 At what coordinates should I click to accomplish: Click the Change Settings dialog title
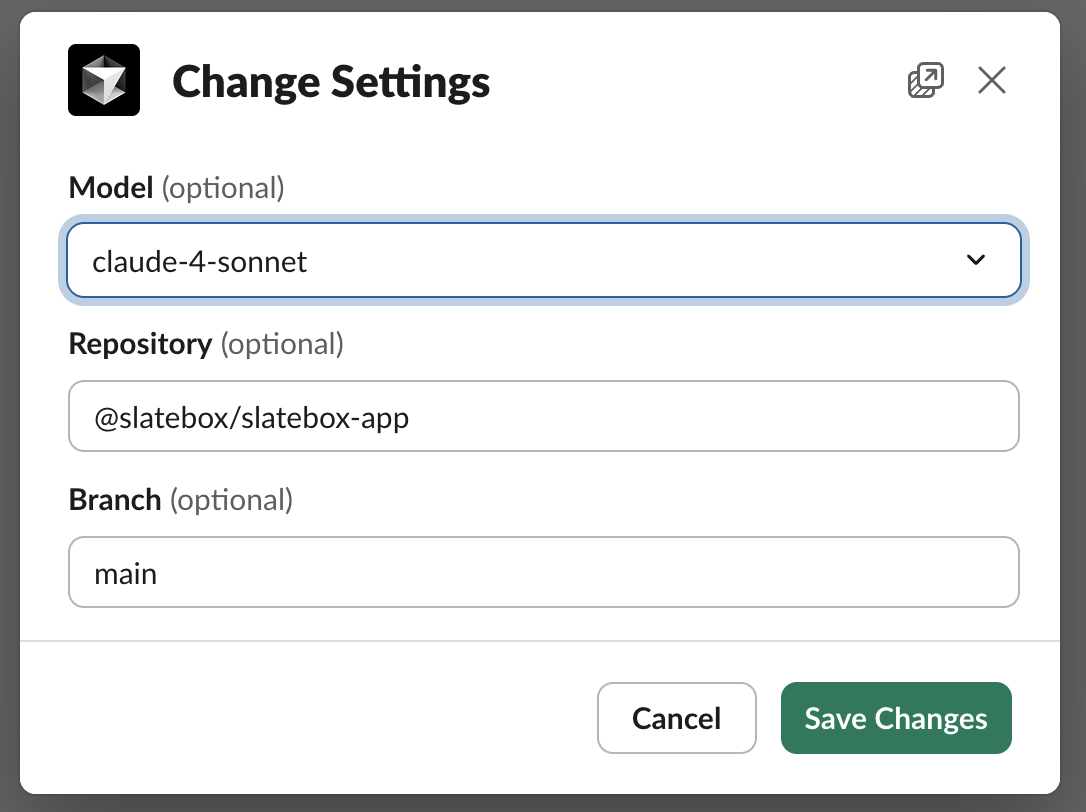331,82
